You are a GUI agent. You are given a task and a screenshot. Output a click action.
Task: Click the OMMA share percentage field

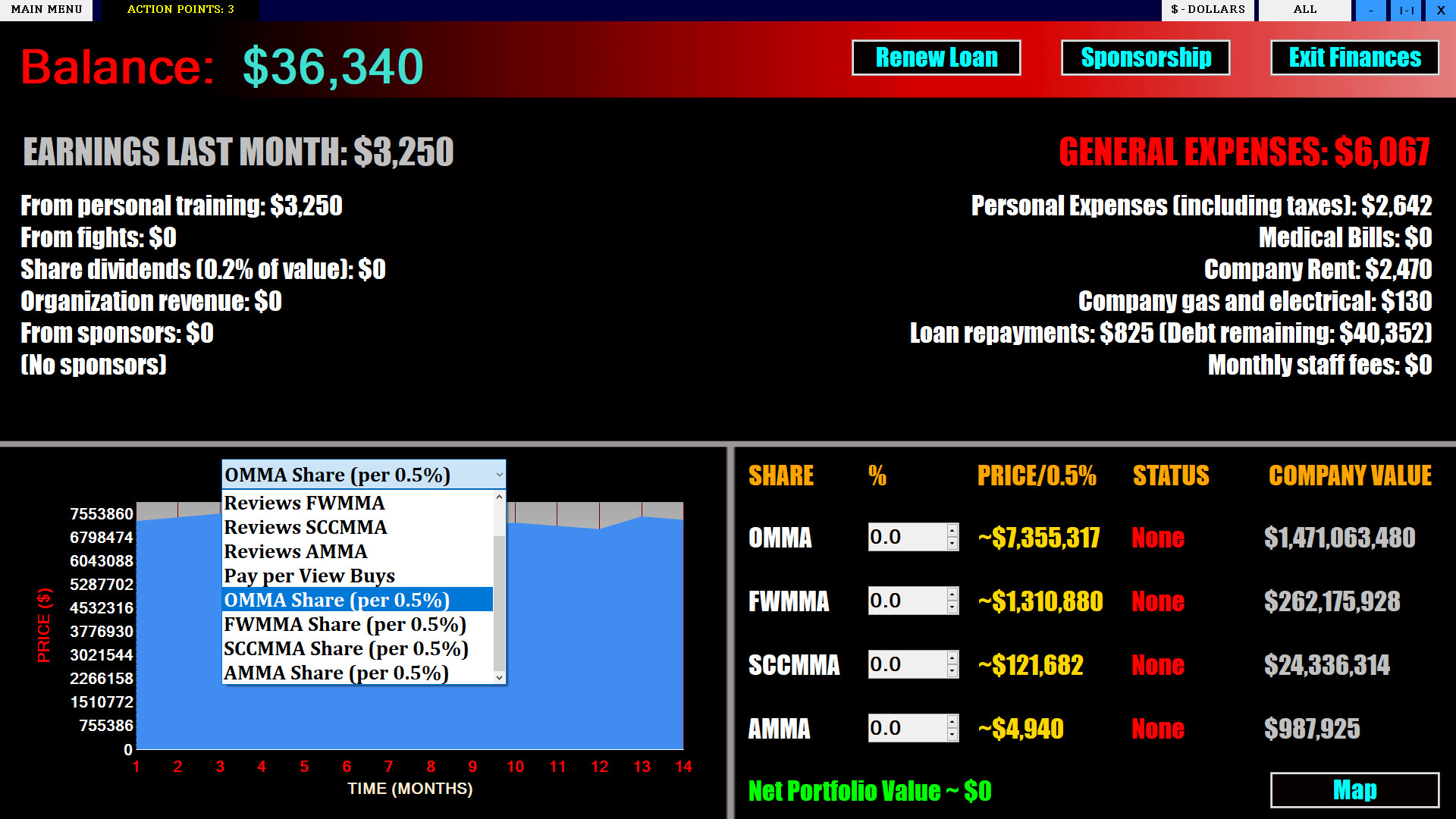tap(906, 537)
